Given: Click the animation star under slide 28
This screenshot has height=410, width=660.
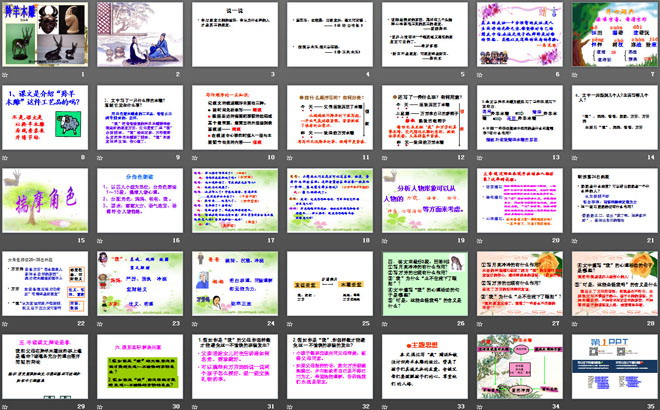Looking at the screenshot, I should [x=575, y=324].
